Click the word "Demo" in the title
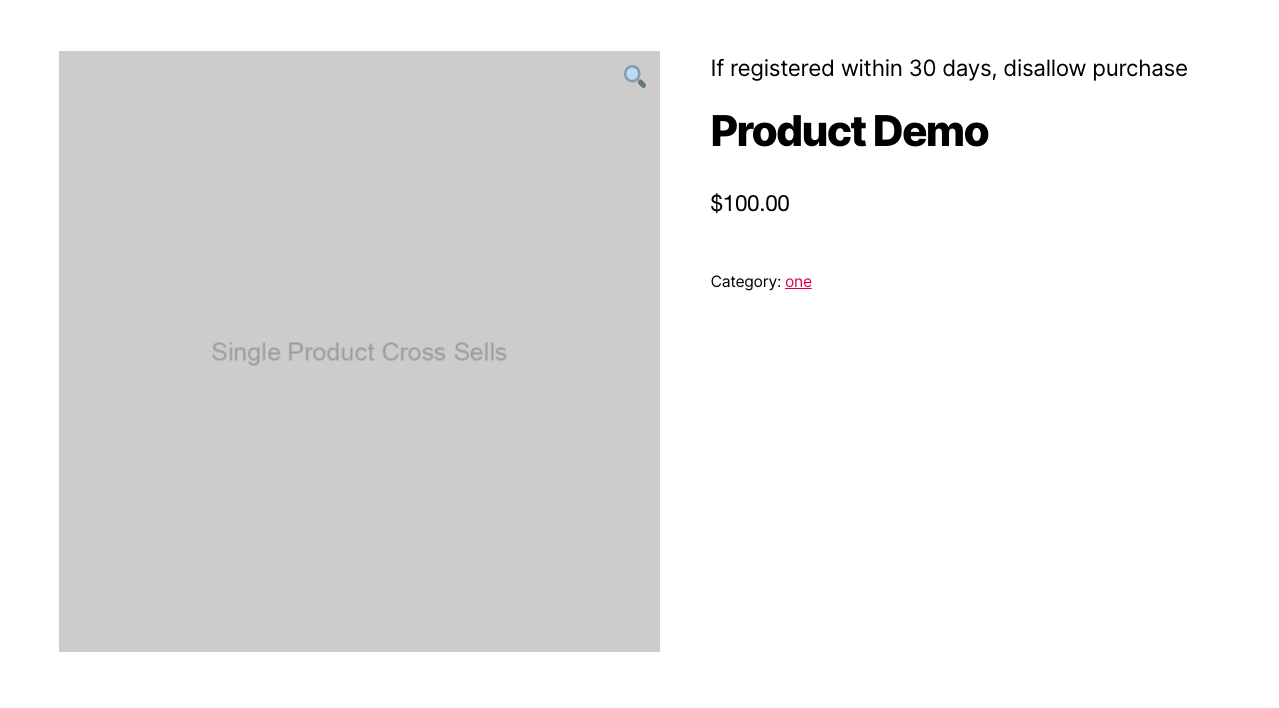The height and width of the screenshot is (708, 1279). 930,131
